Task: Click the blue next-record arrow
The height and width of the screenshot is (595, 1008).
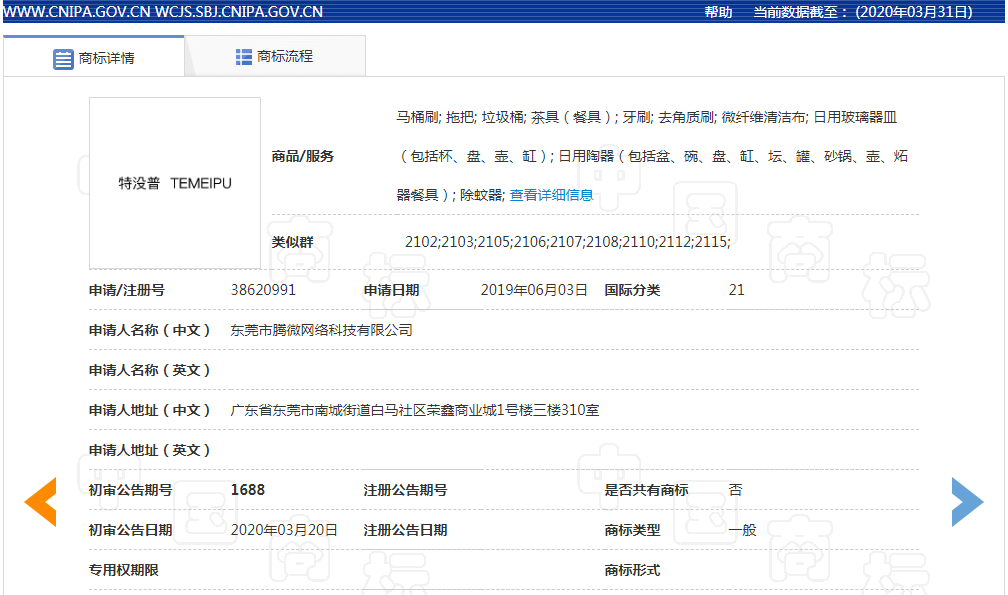Action: pyautogui.click(x=966, y=502)
